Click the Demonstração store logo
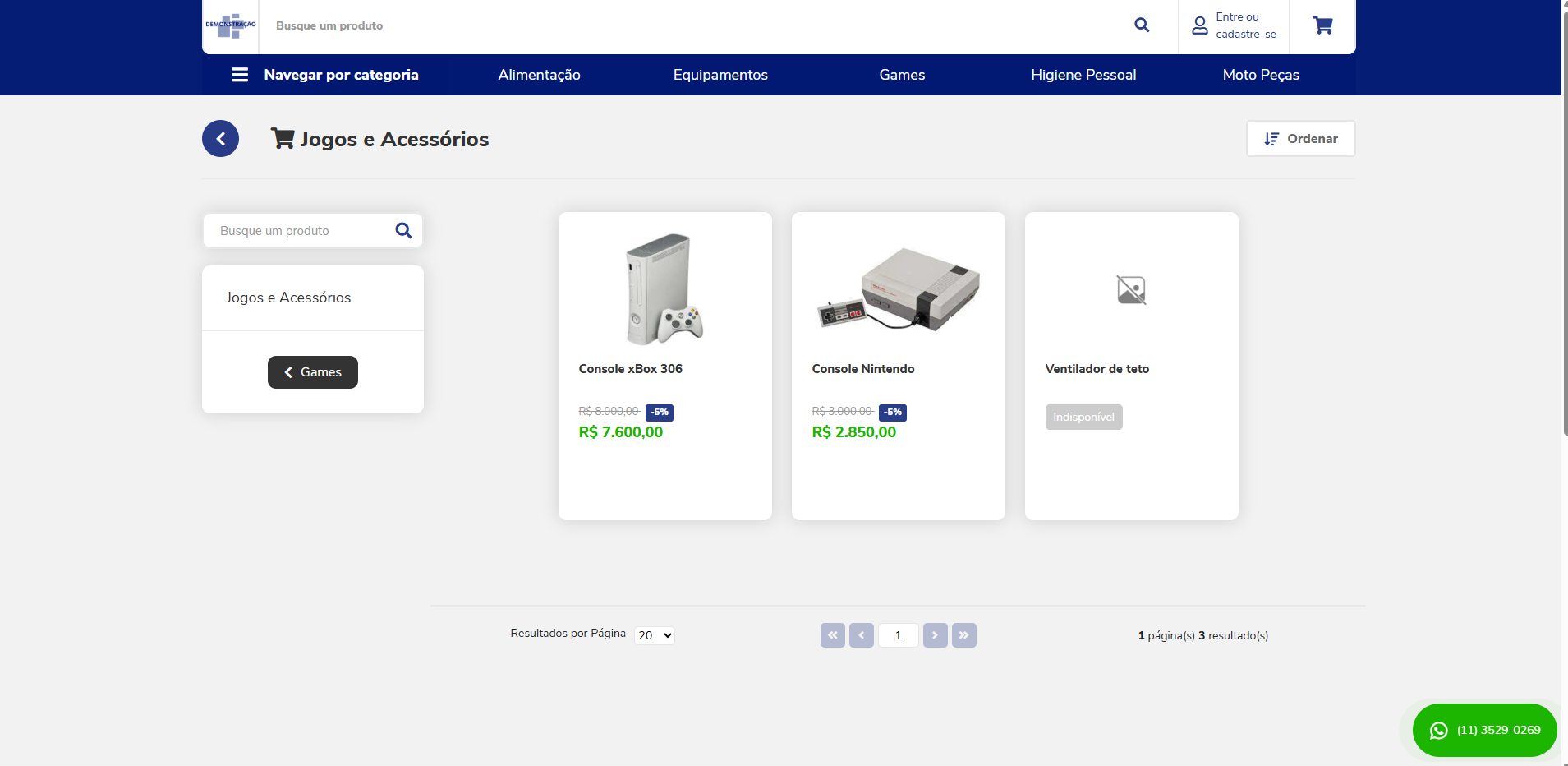Screen dimensions: 1568x766 pyautogui.click(x=231, y=25)
